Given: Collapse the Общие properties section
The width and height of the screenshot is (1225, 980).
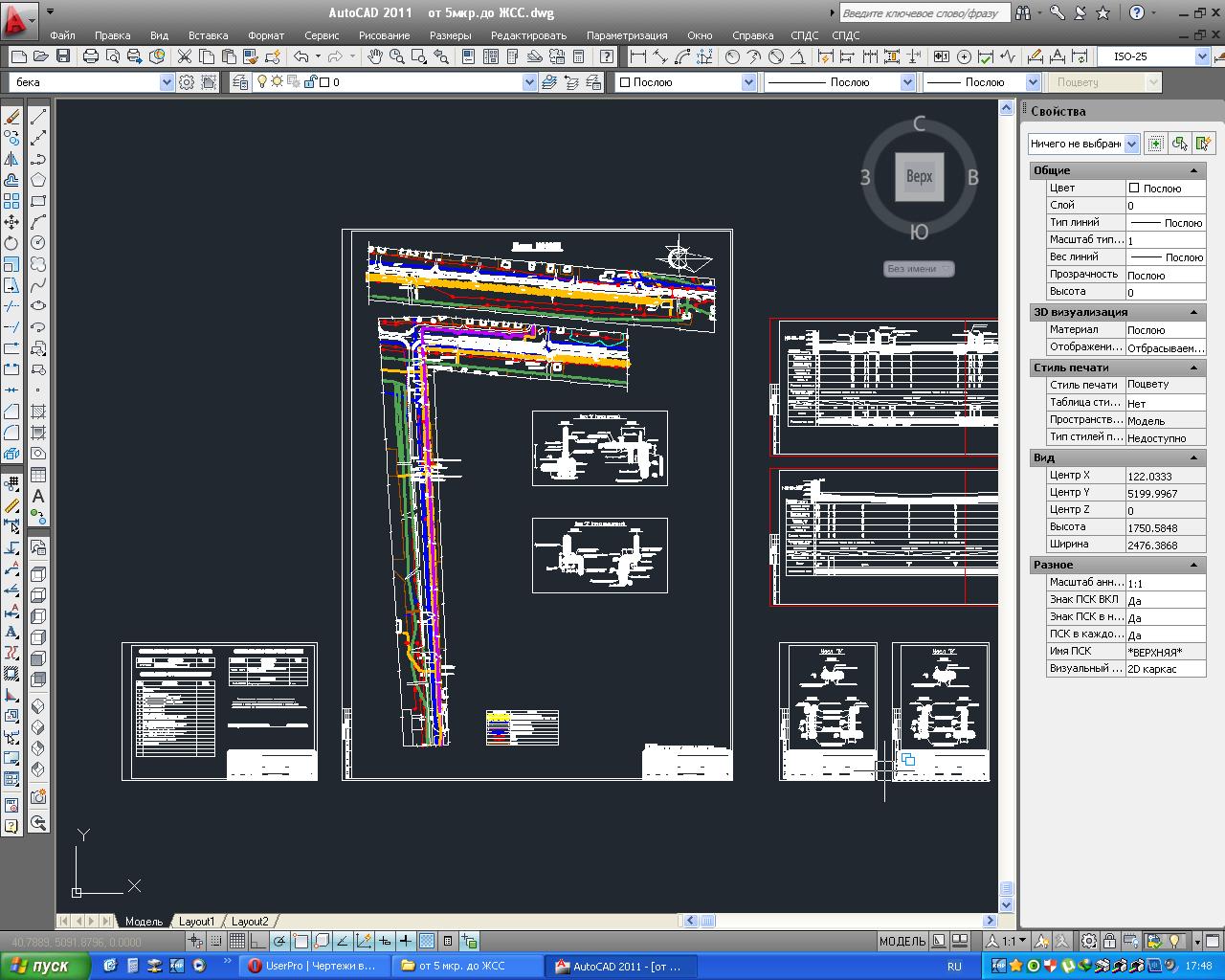Looking at the screenshot, I should pyautogui.click(x=1193, y=170).
